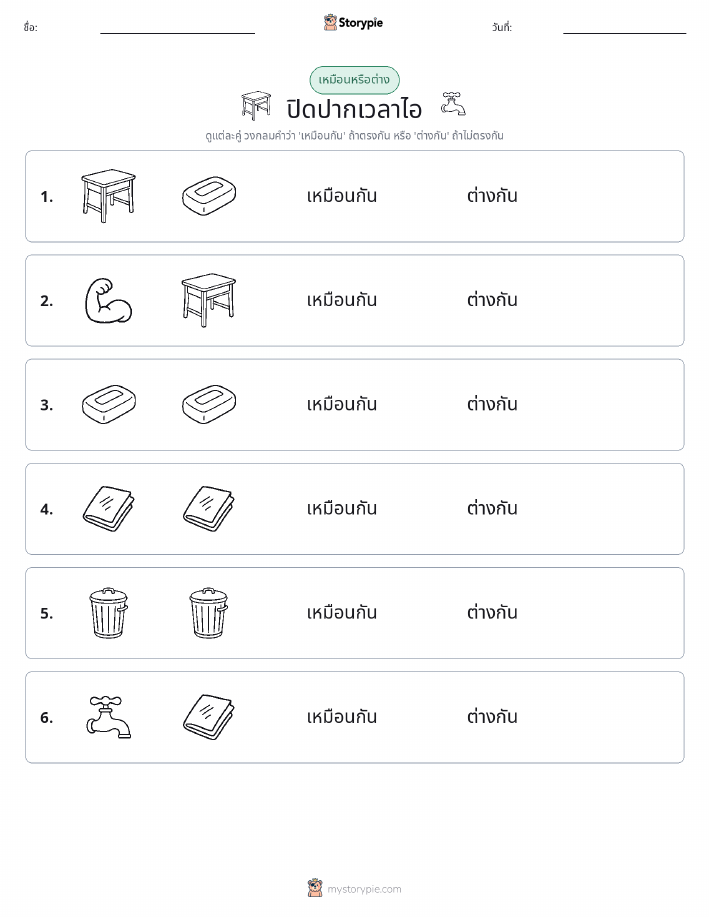The image size is (709, 917).
Task: Click the folded towel in row 6
Action: [209, 717]
